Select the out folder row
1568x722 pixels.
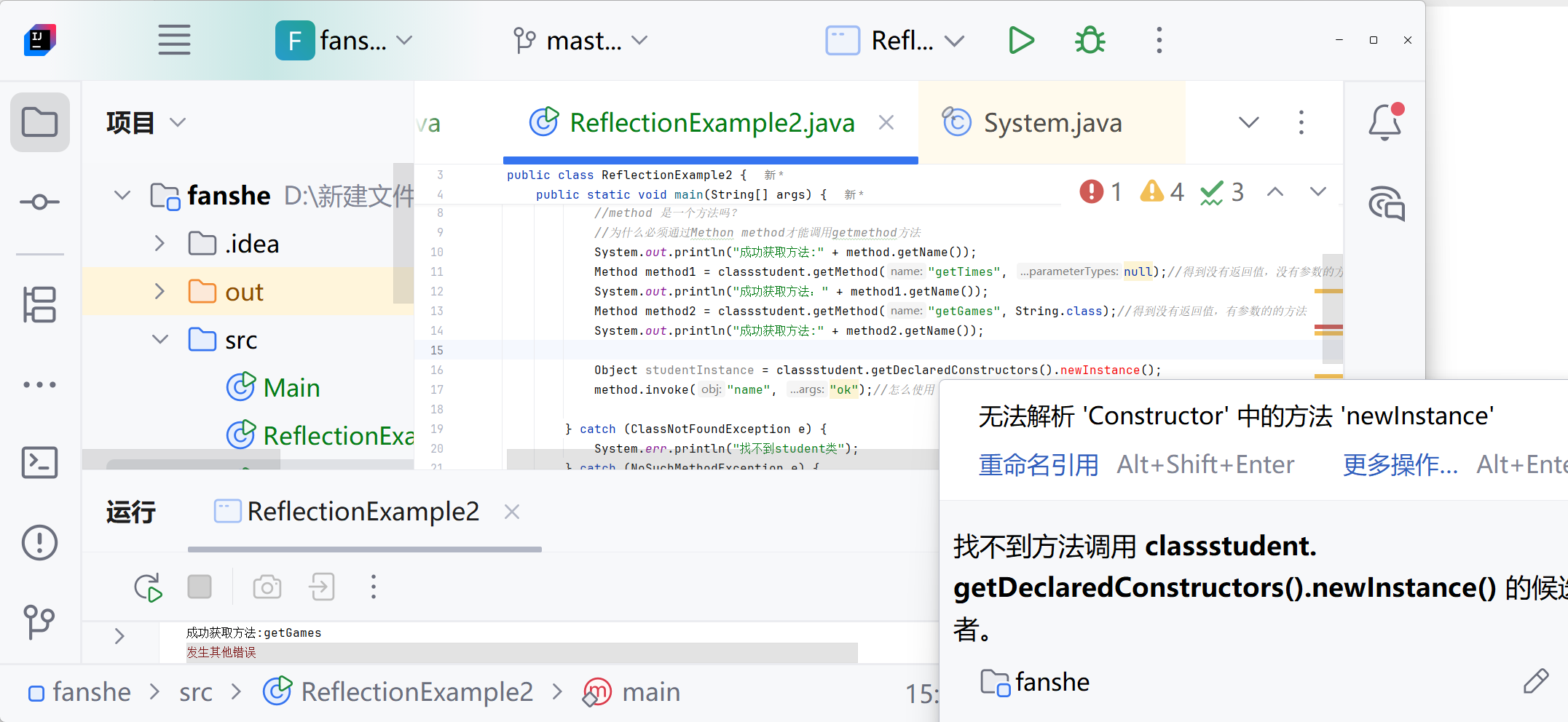pos(248,291)
